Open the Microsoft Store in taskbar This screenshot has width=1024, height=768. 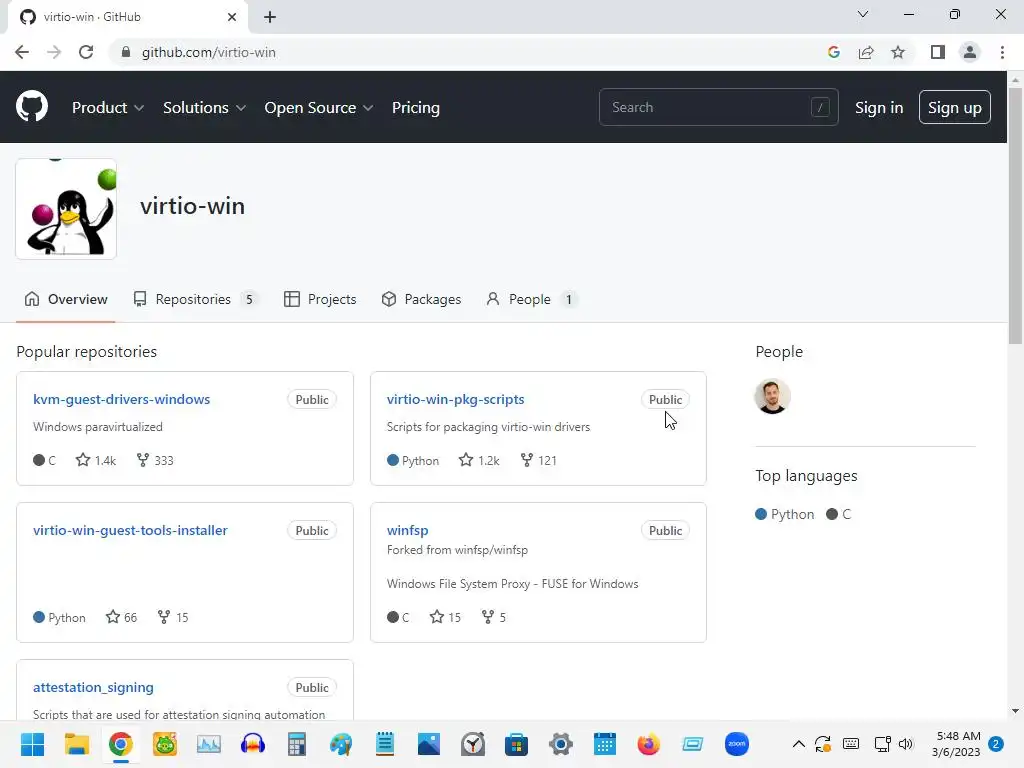point(517,744)
